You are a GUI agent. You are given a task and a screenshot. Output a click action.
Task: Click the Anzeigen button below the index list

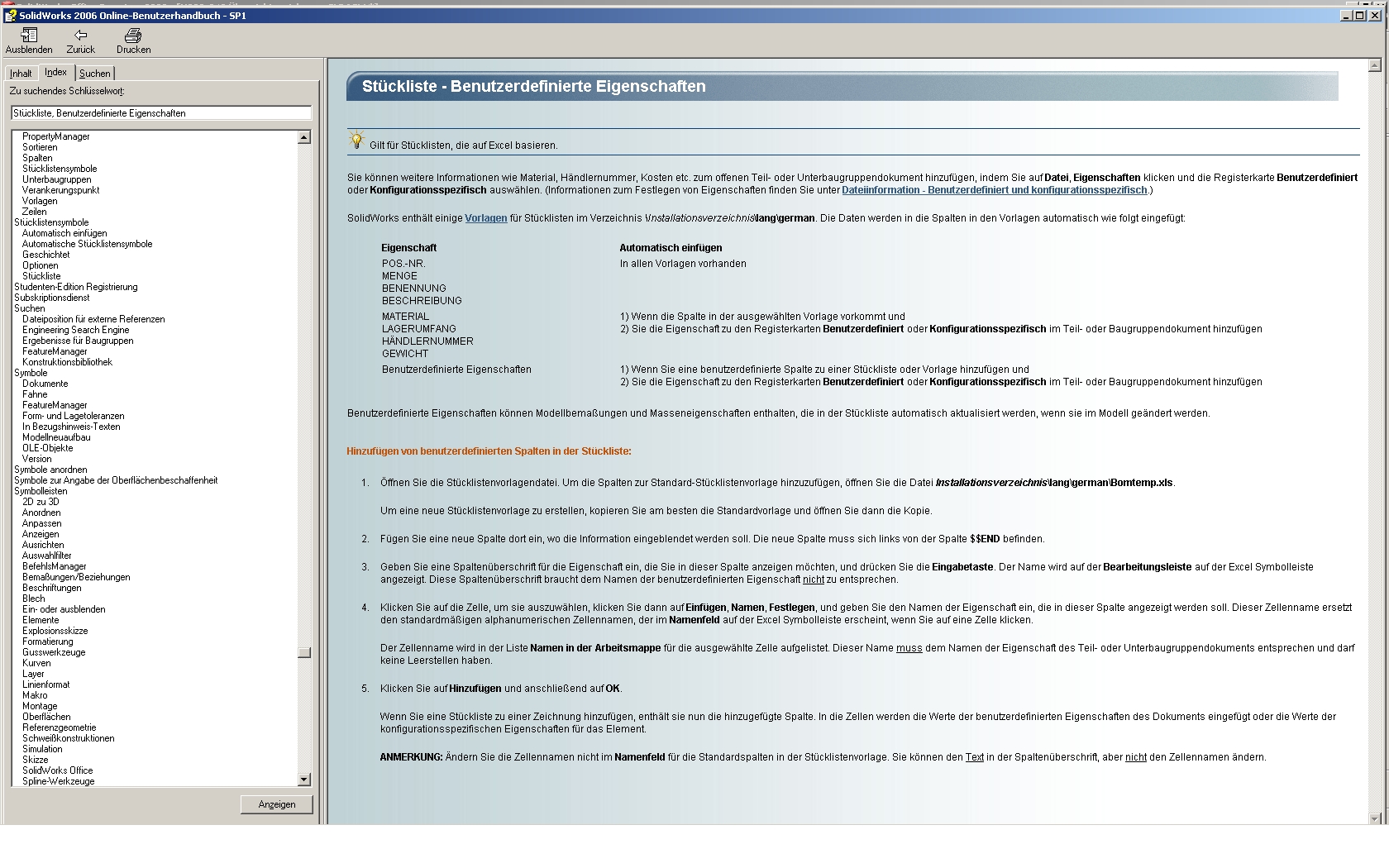[x=277, y=804]
